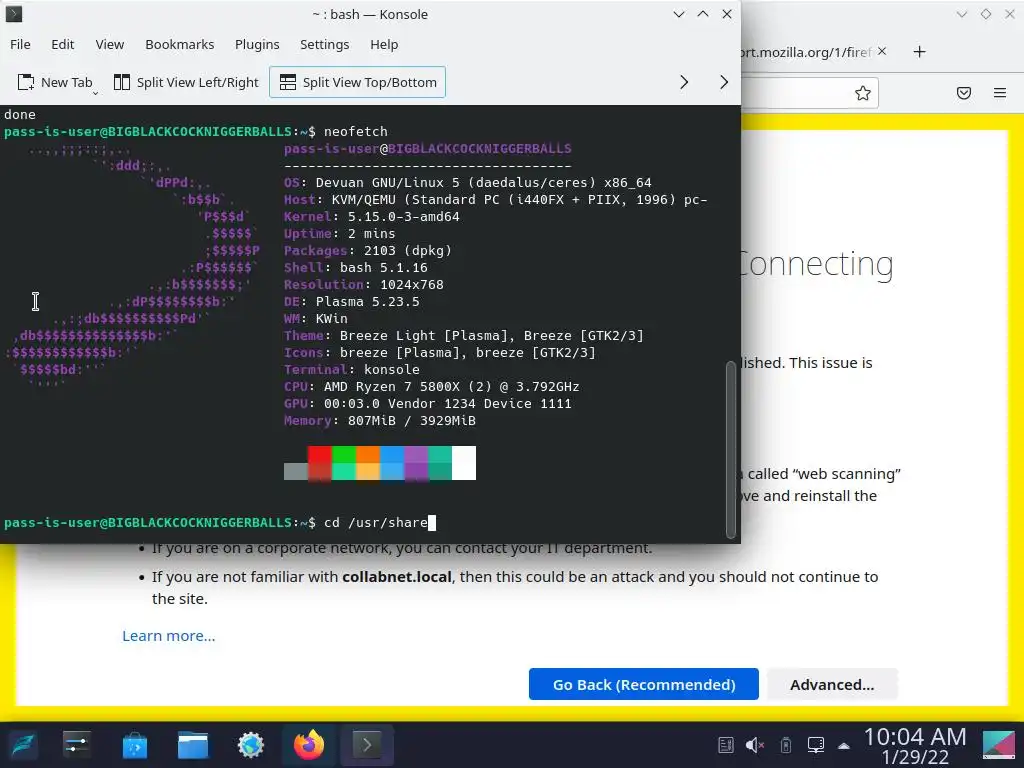Switch to Firefox via taskbar icon
Viewport: 1024px width, 768px height.
click(x=309, y=744)
